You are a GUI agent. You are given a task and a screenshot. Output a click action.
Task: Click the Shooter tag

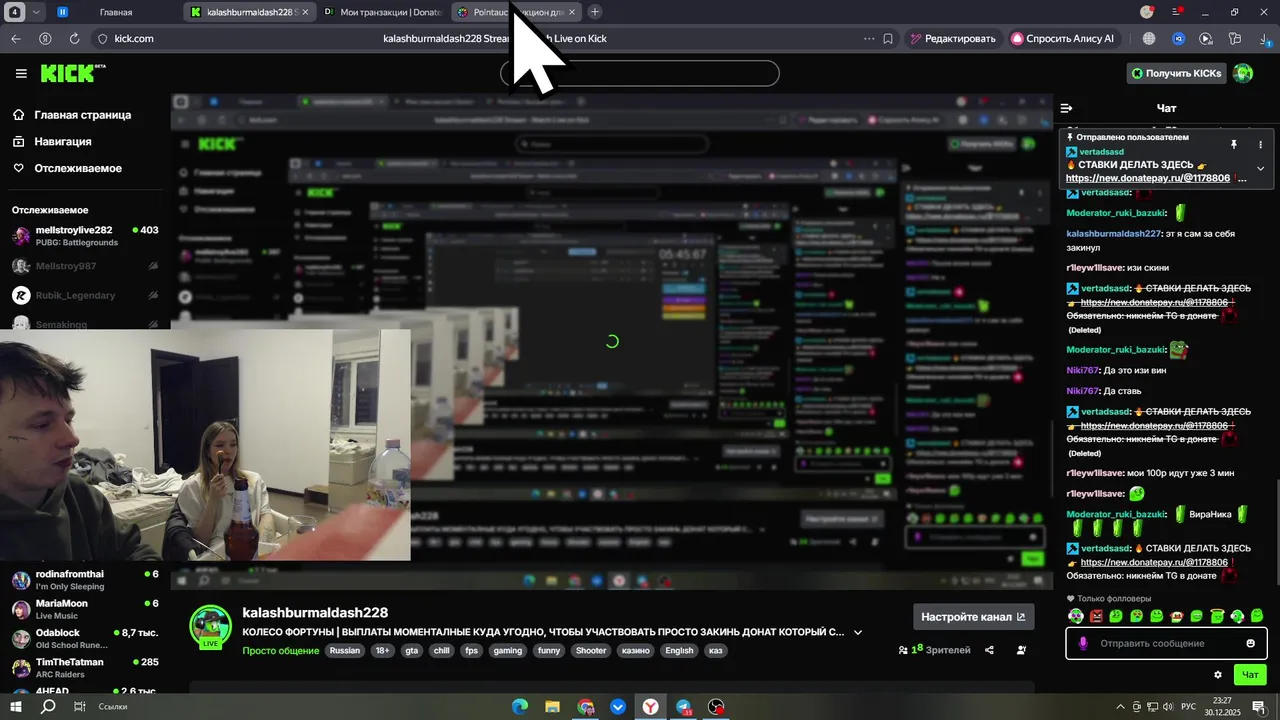(591, 650)
